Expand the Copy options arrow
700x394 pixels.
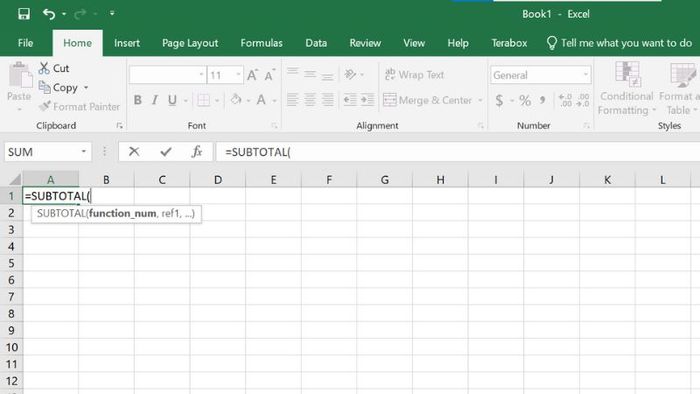86,87
